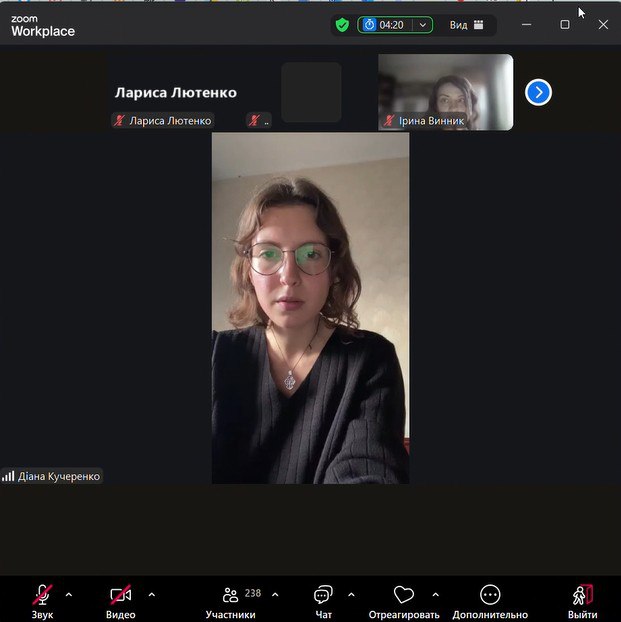Expand chevron next to Отреагировать

(x=435, y=594)
